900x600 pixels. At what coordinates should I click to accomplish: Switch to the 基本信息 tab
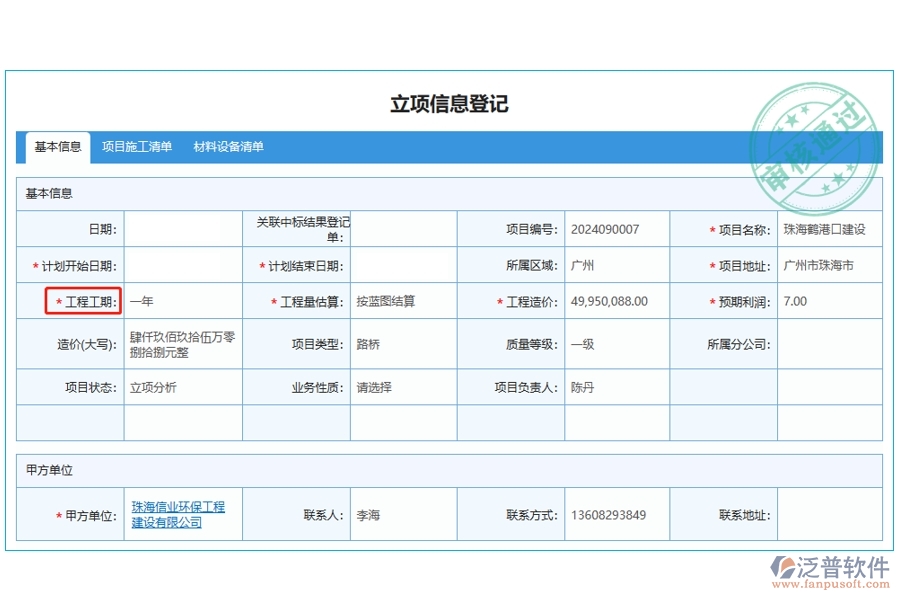point(58,147)
